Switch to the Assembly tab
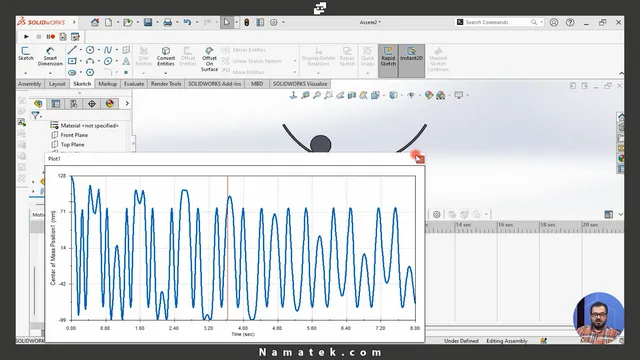The image size is (640, 360). (x=29, y=84)
